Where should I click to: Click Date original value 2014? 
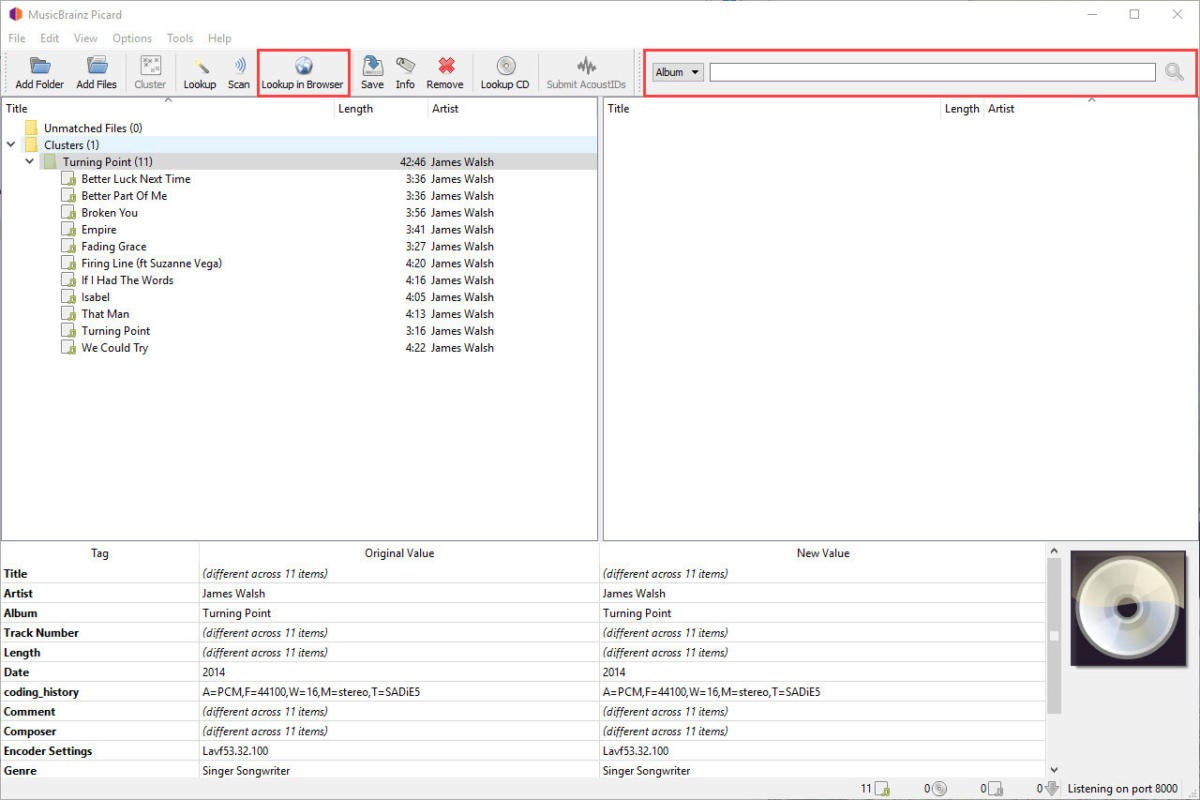214,672
